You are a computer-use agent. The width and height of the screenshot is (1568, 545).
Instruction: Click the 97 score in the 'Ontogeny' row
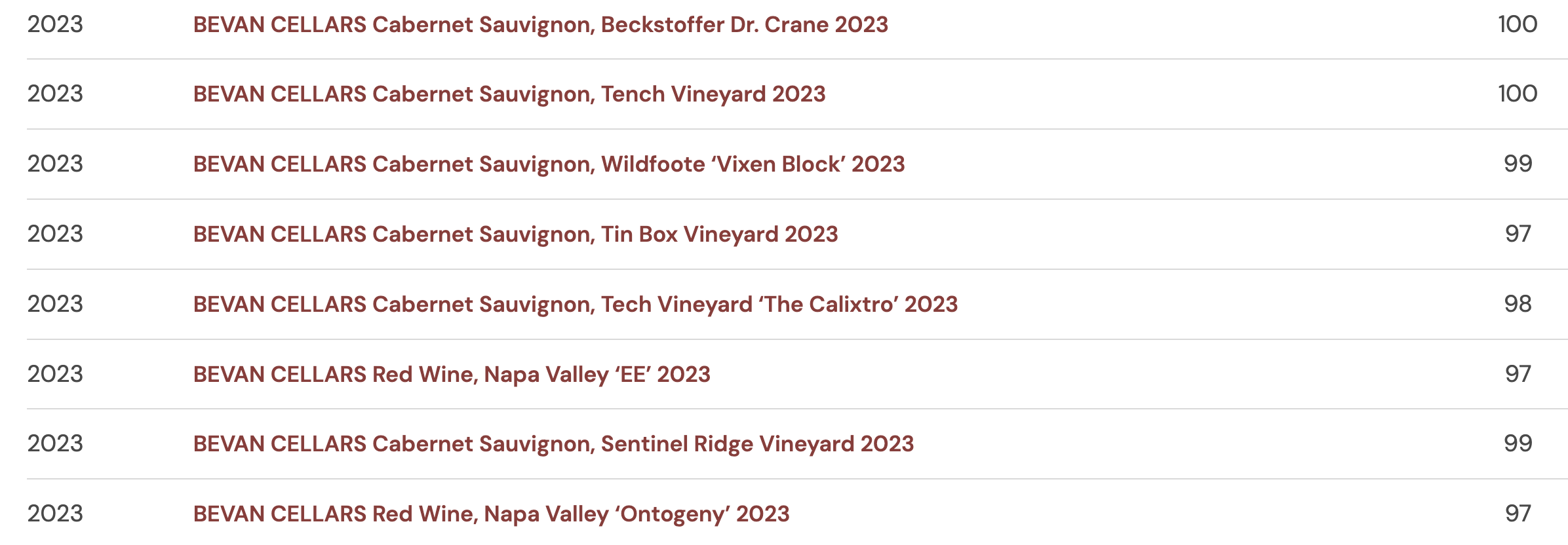pos(1518,514)
